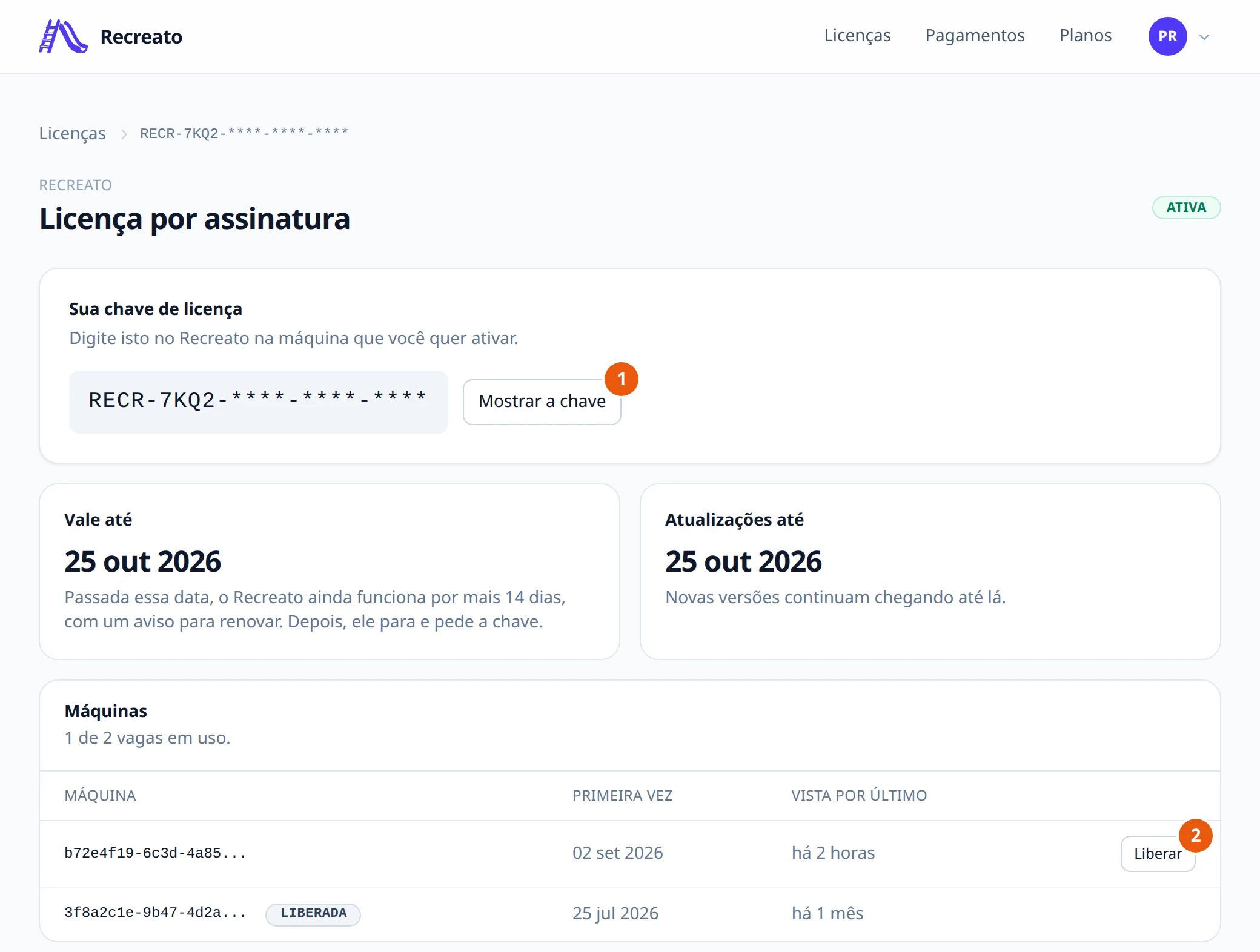This screenshot has height=952, width=1260.
Task: Click the MÁQUINA column header
Action: click(x=100, y=795)
